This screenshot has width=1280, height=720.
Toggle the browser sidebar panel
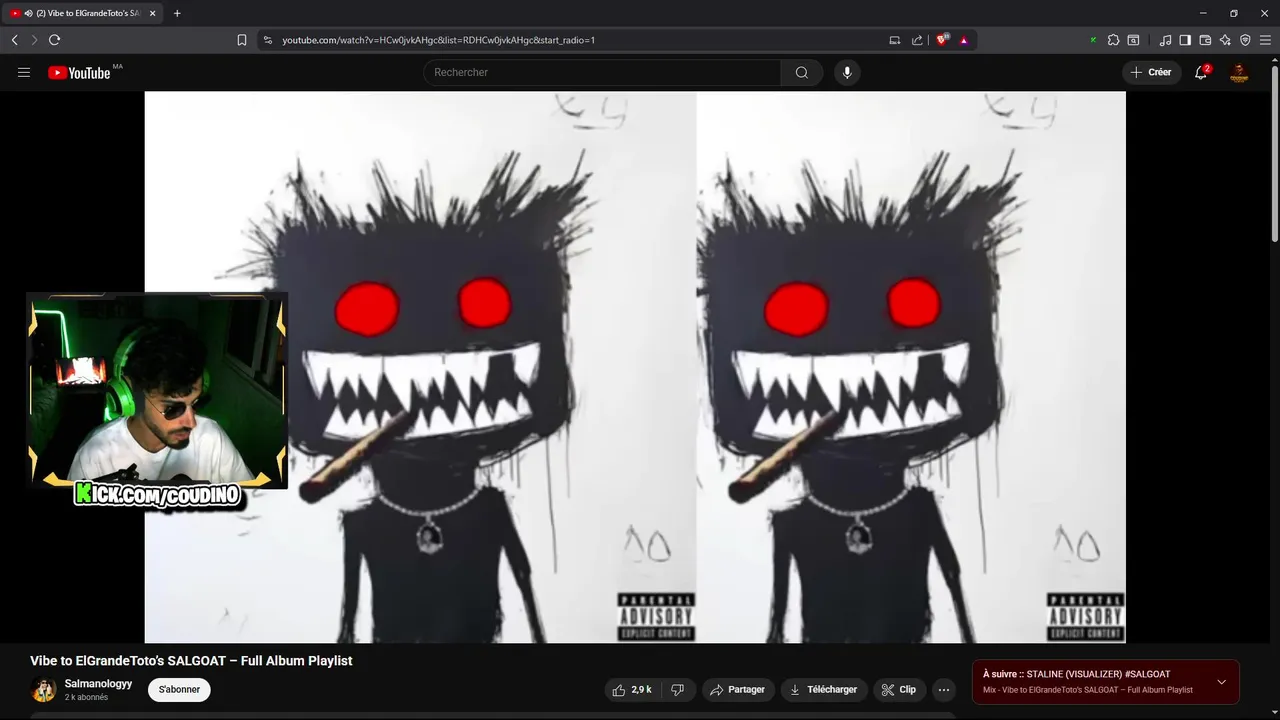pyautogui.click(x=1185, y=40)
